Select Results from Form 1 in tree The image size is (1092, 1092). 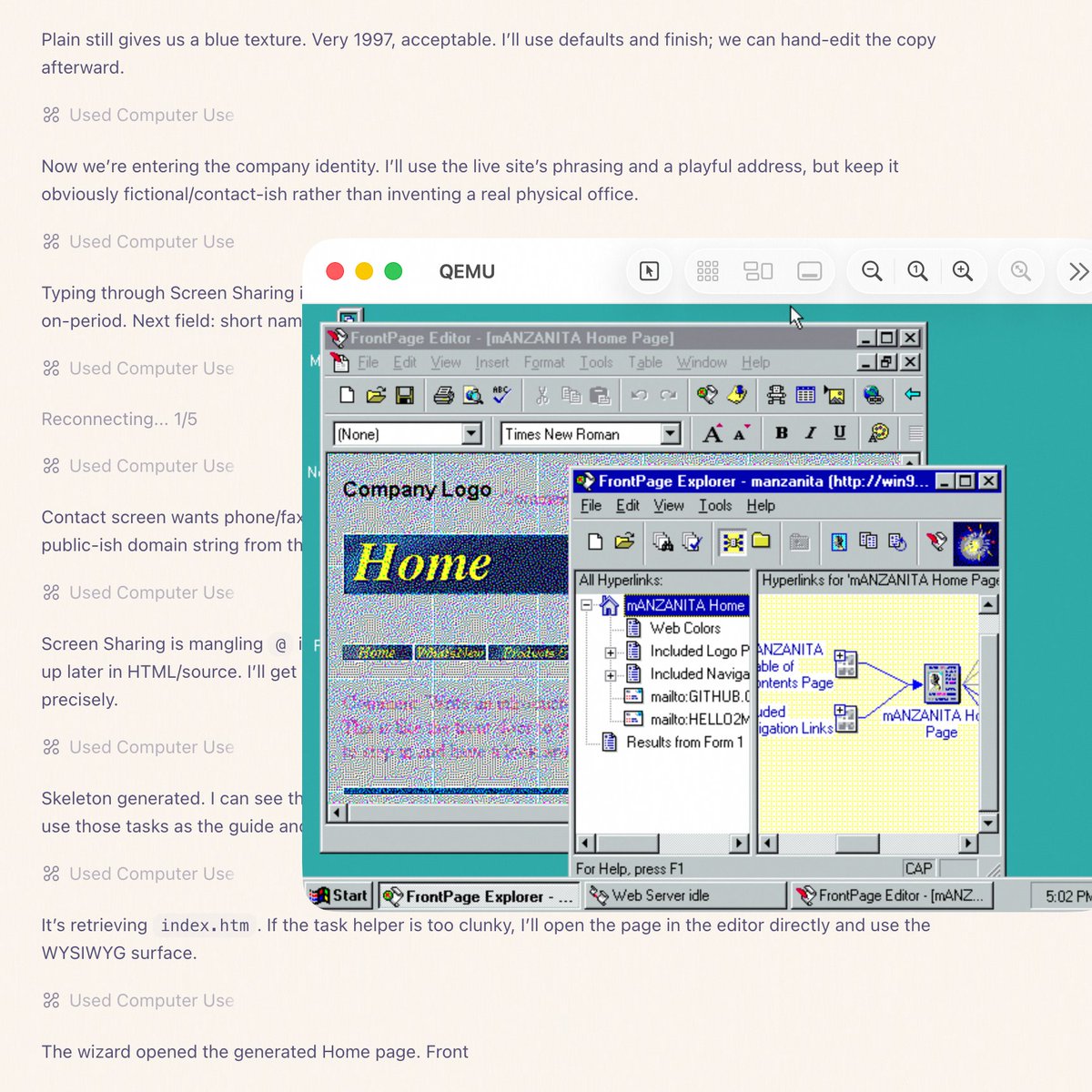684,742
